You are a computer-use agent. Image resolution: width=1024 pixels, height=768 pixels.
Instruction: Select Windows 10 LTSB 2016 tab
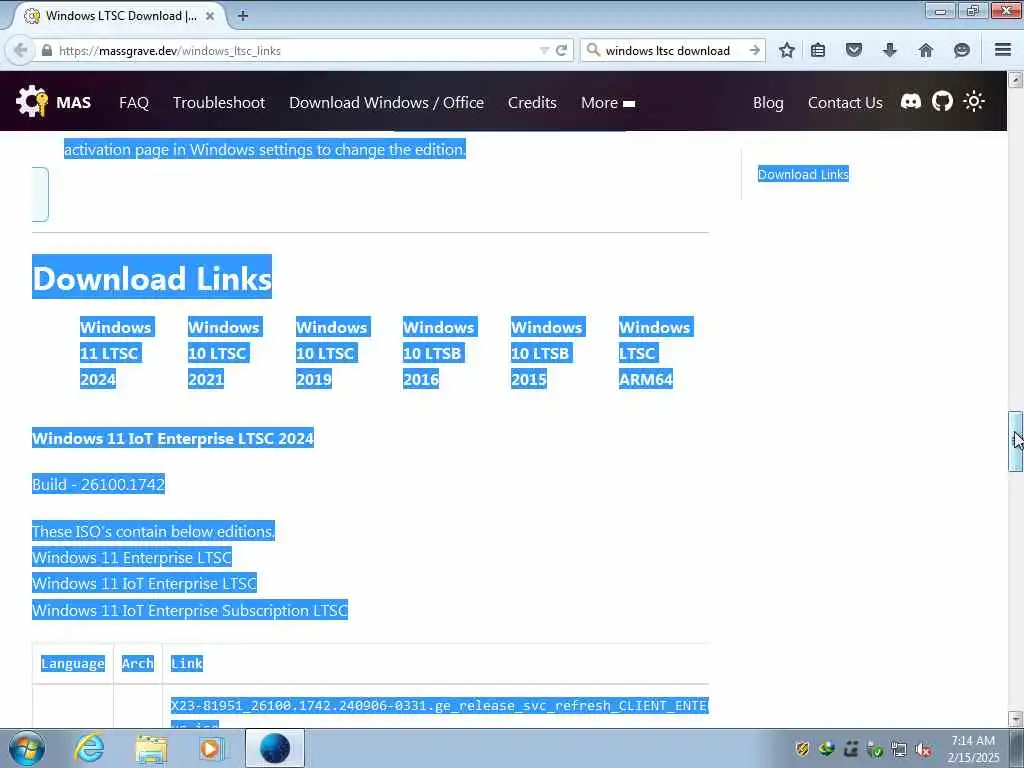[x=440, y=353]
